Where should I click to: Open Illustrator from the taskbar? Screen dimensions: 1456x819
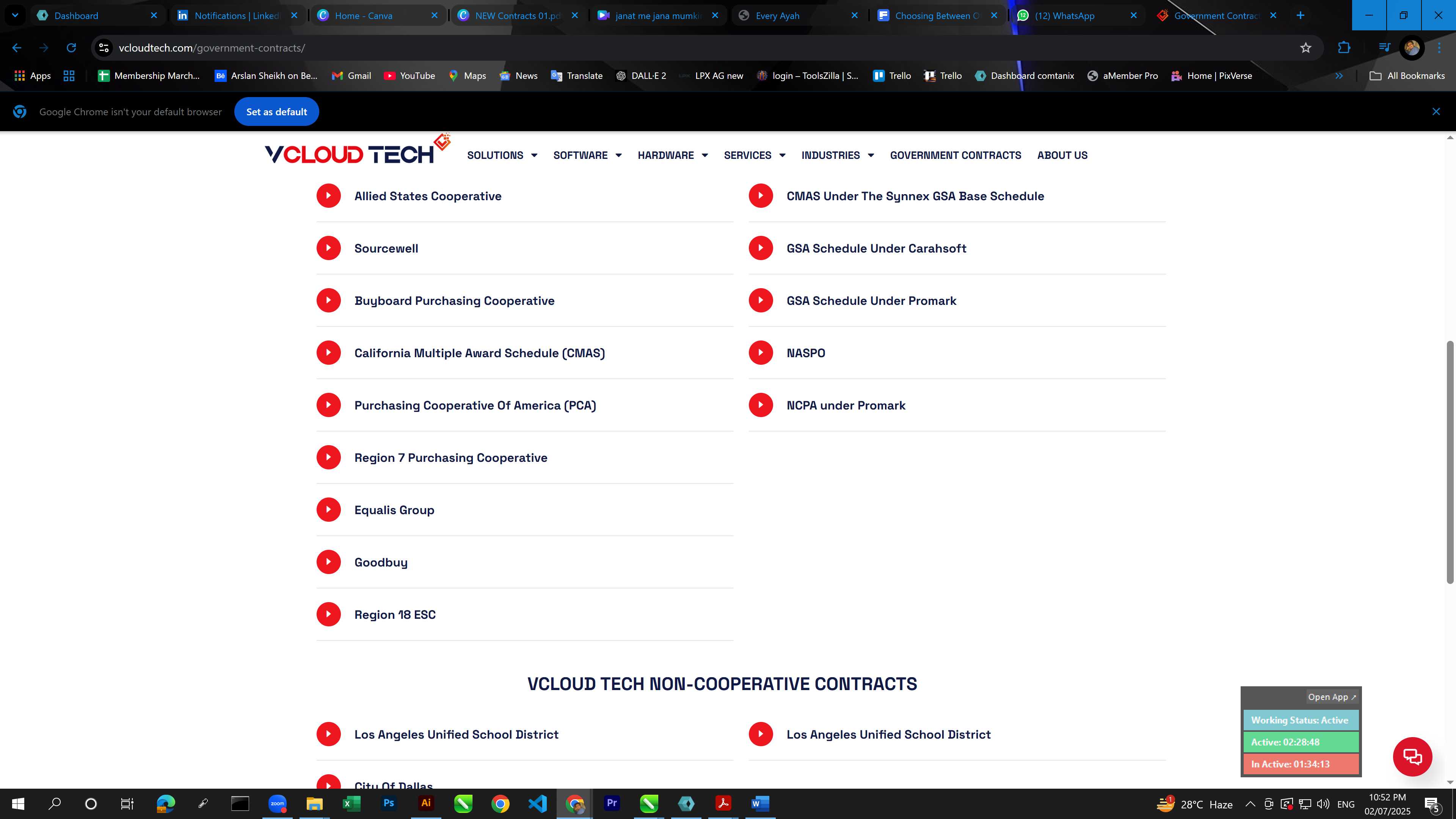click(x=425, y=803)
